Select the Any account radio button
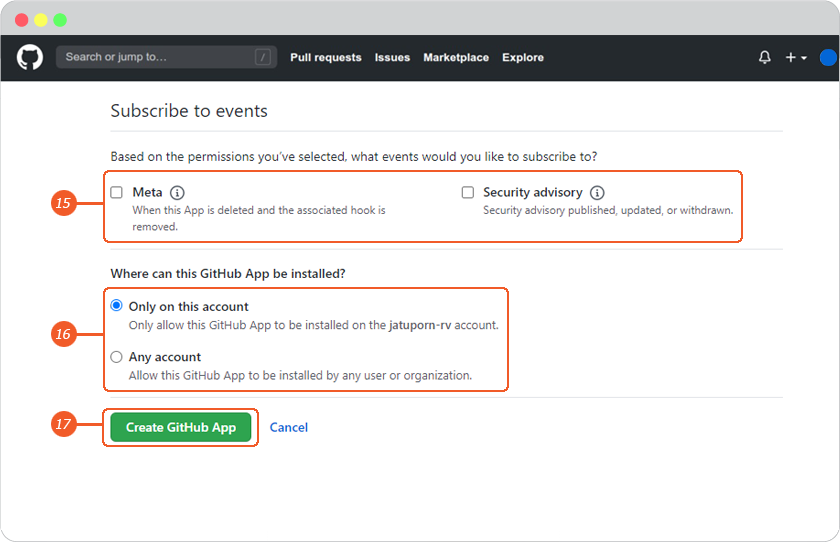The height and width of the screenshot is (542, 840). click(116, 357)
